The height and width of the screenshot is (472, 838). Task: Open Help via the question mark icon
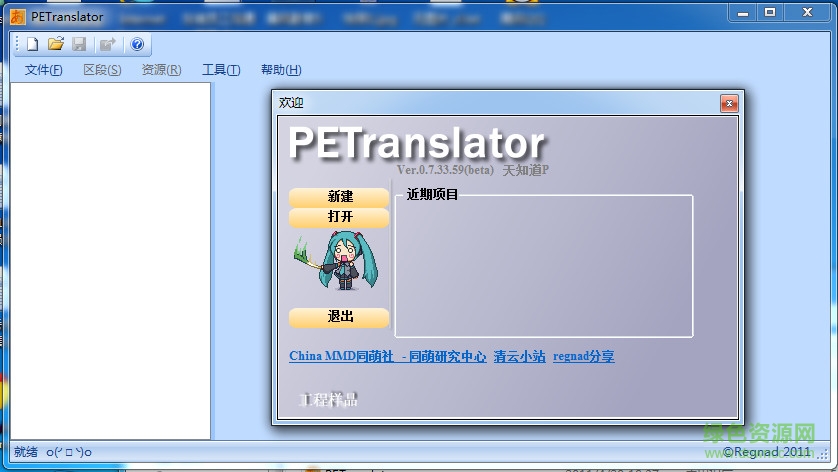[137, 44]
